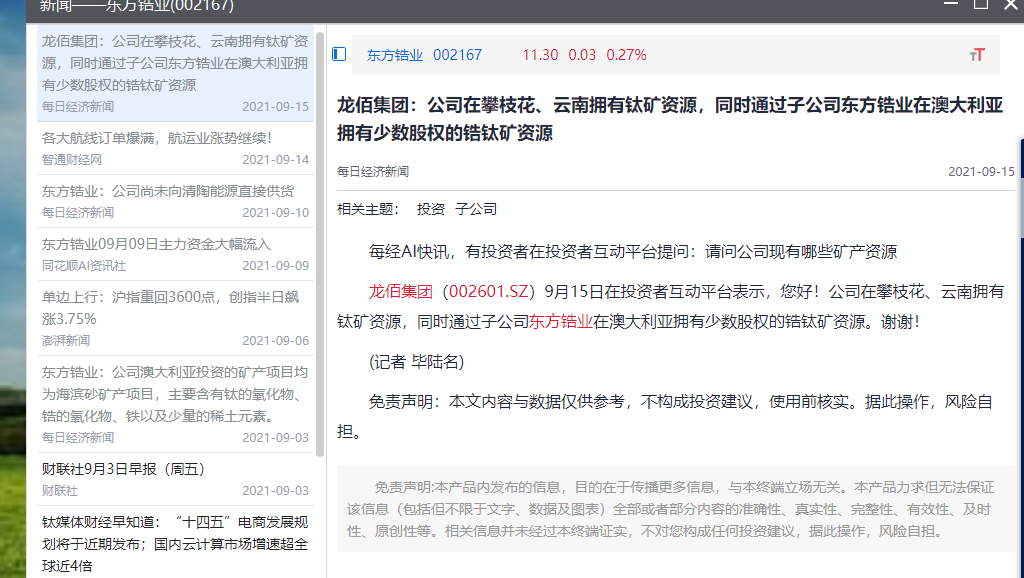This screenshot has height=578, width=1024.
Task: Click the 财联社 source label under 早报
Action: click(59, 490)
